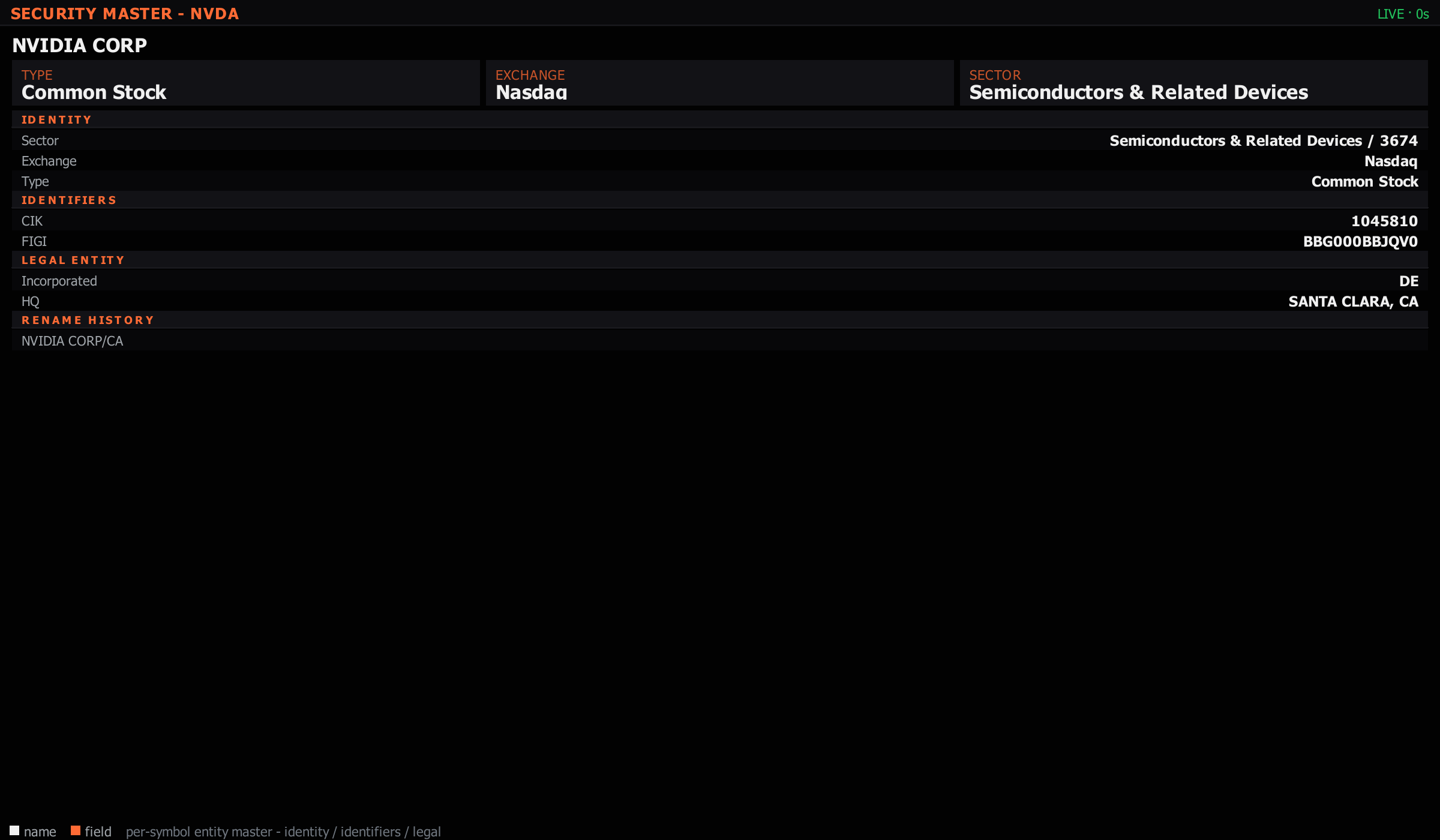Select value Semiconductors & Related Devices / 3674
This screenshot has width=1440, height=840.
coord(1264,141)
